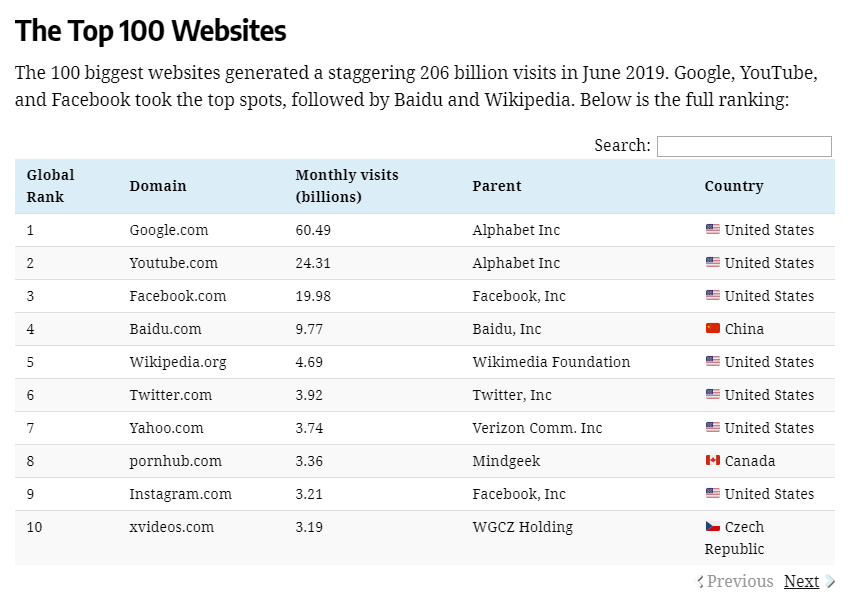This screenshot has width=850, height=606.
Task: Click inside the Search input box
Action: pyautogui.click(x=744, y=146)
